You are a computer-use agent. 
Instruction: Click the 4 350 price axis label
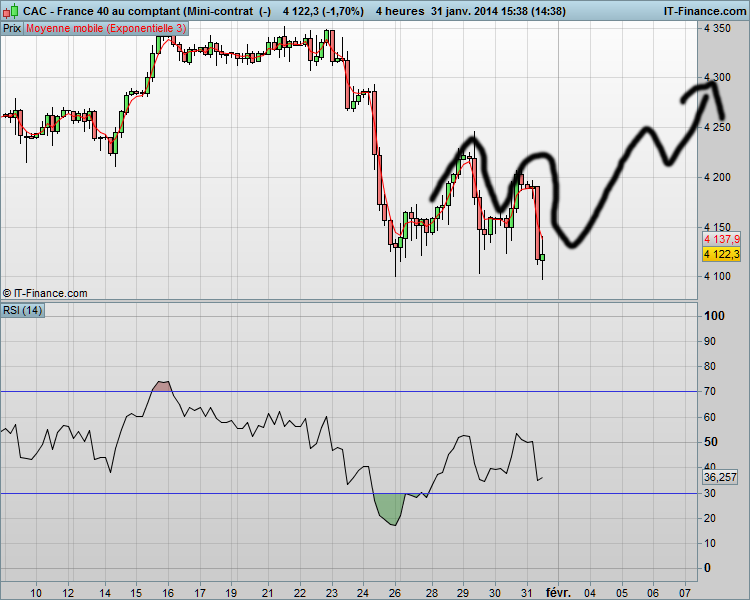coord(717,28)
